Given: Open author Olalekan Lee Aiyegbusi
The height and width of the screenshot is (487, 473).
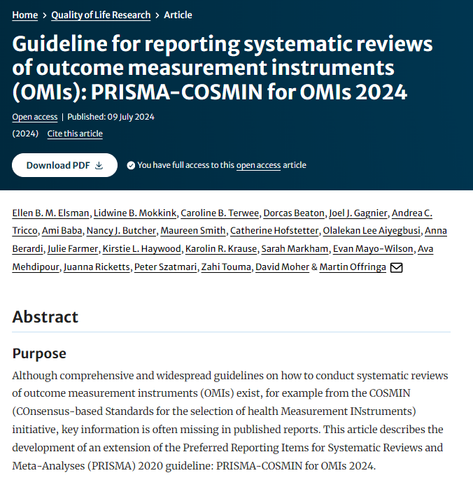Looking at the screenshot, I should (x=371, y=231).
